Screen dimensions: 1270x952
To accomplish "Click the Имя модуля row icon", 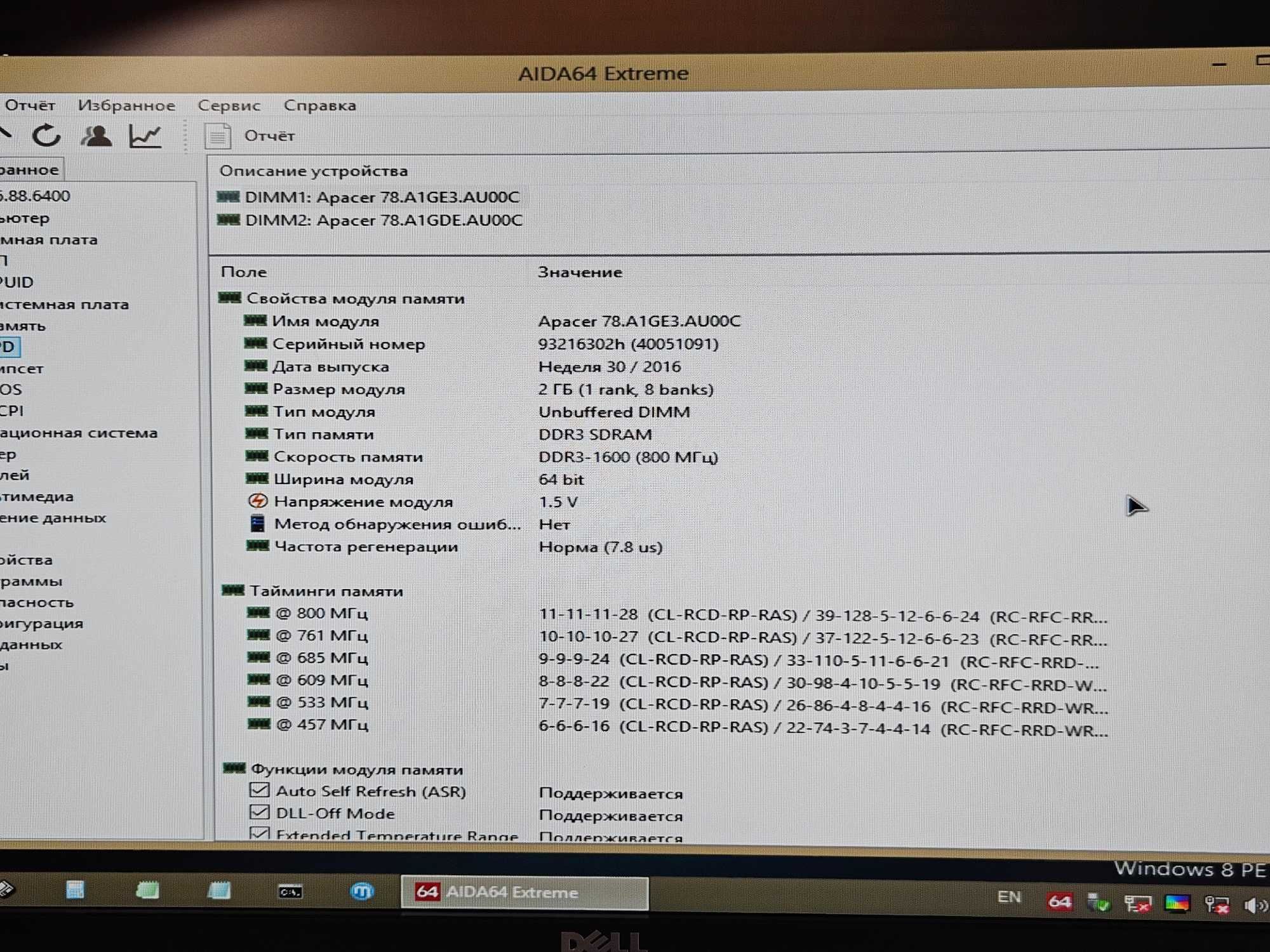I will click(255, 321).
